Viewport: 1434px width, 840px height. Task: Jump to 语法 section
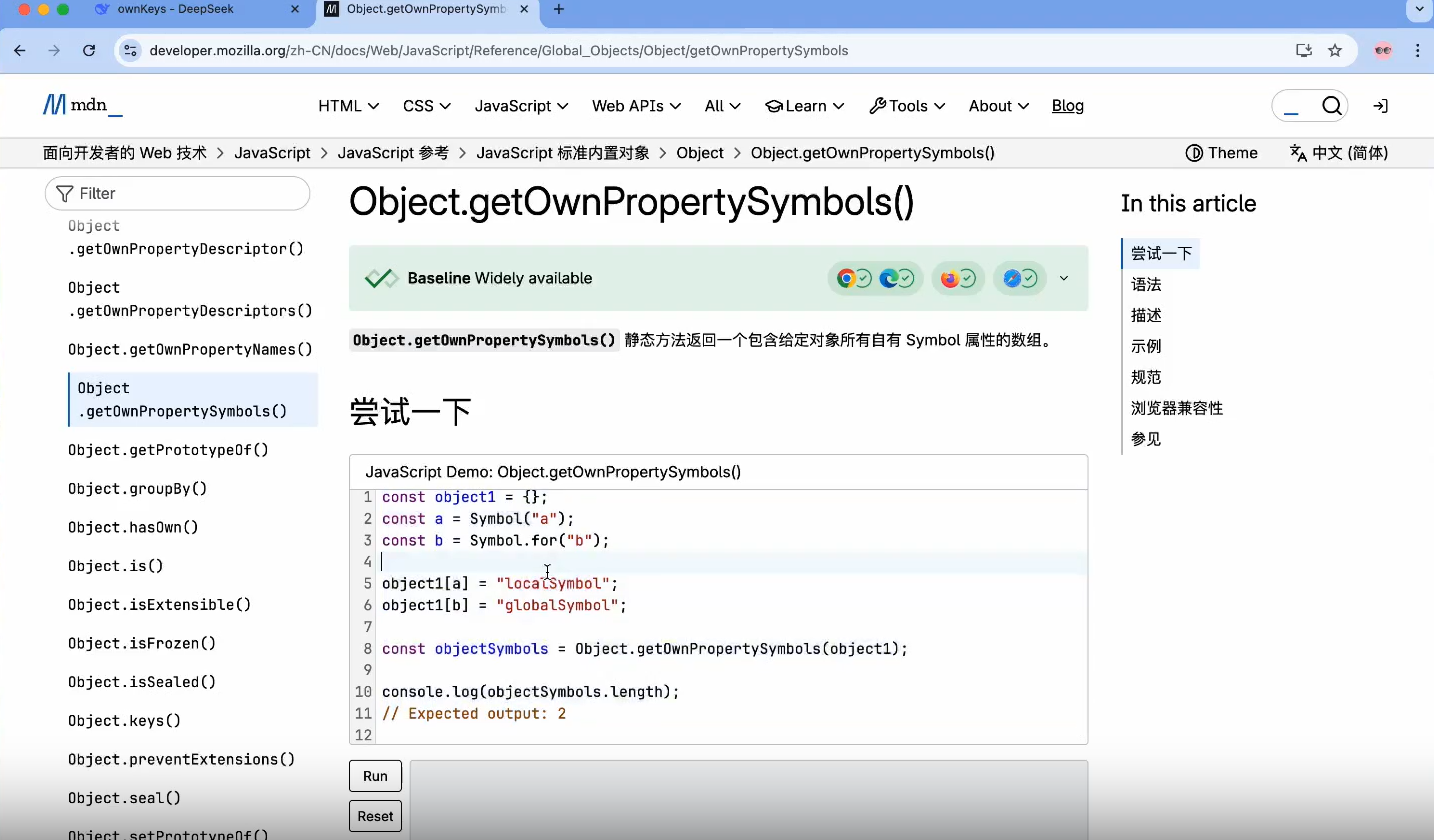pos(1146,285)
